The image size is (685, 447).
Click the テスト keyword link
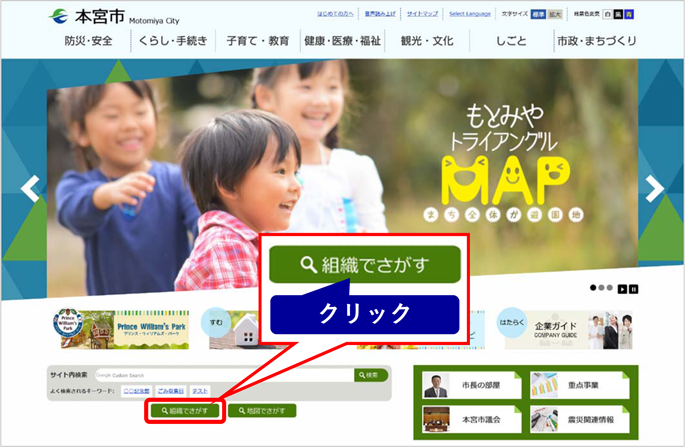[x=200, y=391]
